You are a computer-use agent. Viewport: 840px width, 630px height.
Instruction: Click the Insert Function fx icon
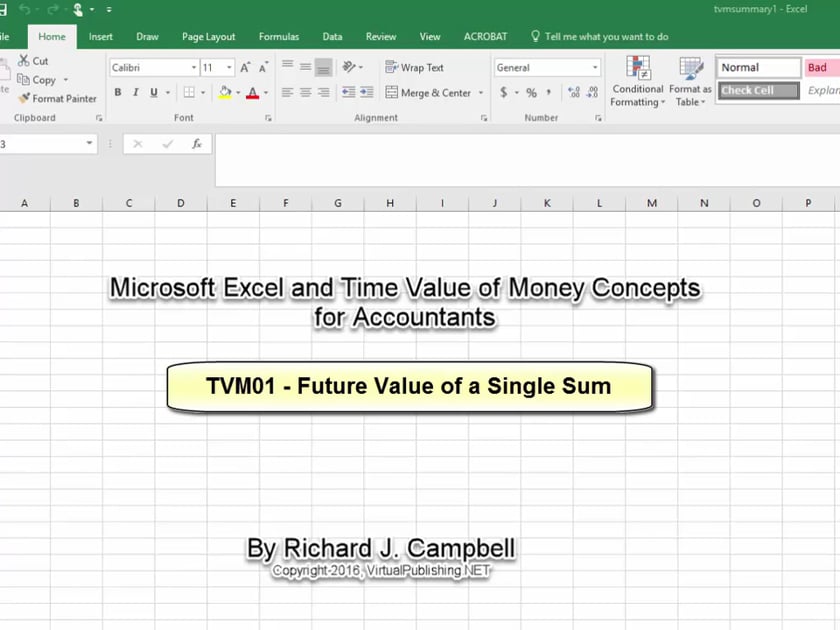pyautogui.click(x=197, y=144)
